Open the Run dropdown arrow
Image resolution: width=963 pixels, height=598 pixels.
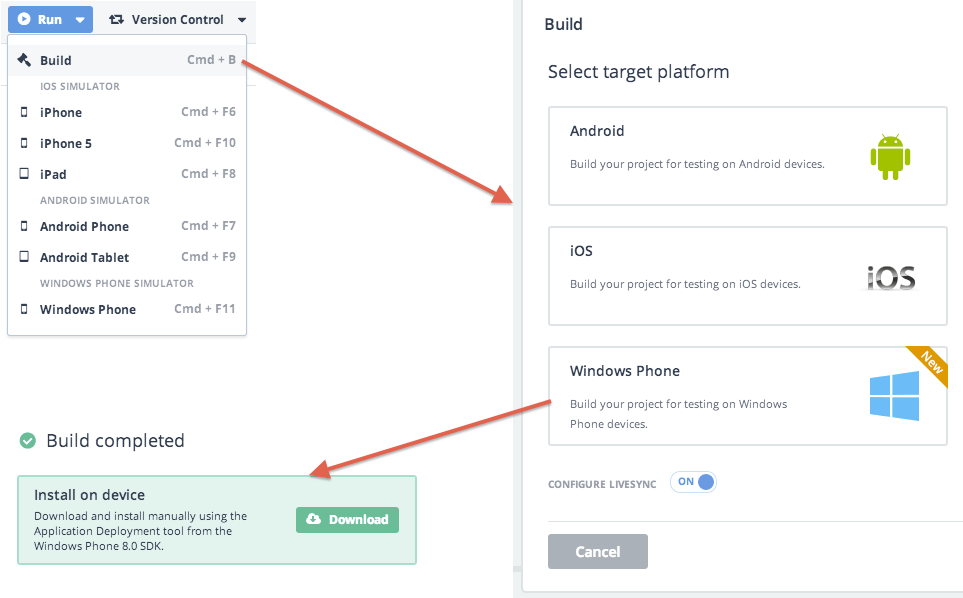coord(80,20)
